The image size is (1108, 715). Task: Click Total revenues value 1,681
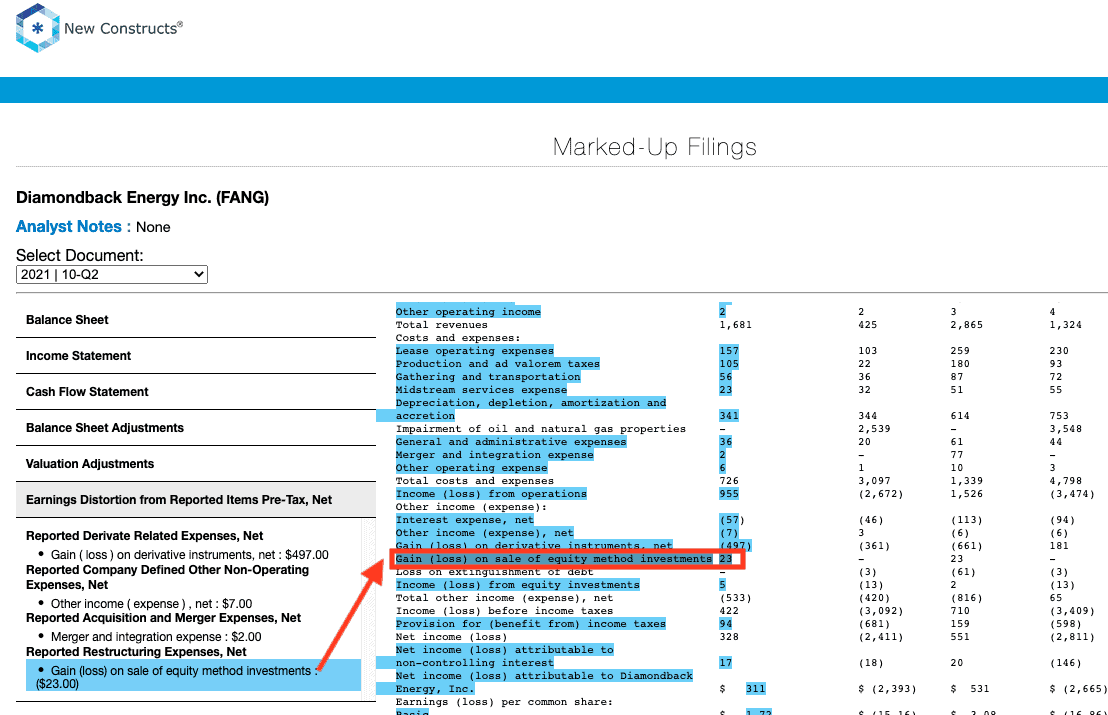(x=736, y=325)
